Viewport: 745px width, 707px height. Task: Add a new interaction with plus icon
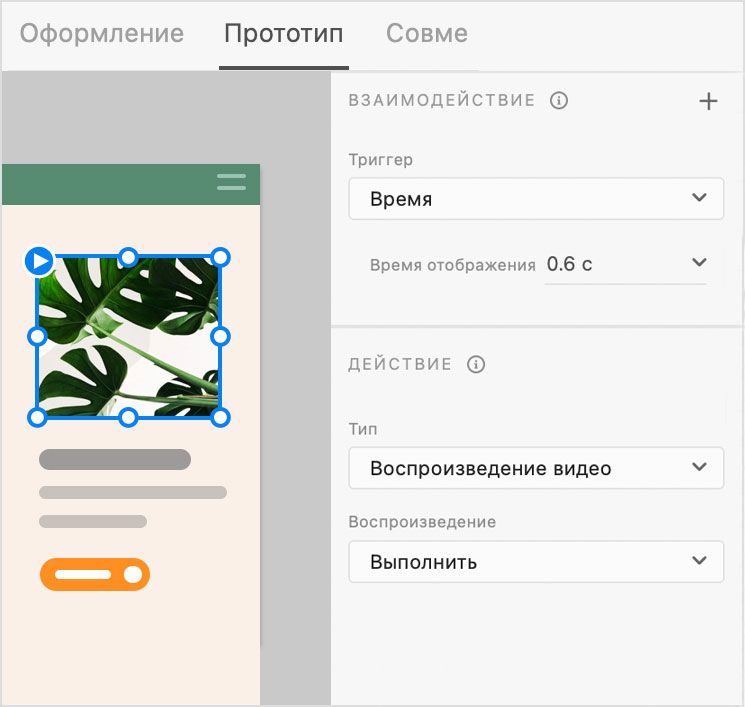[708, 101]
